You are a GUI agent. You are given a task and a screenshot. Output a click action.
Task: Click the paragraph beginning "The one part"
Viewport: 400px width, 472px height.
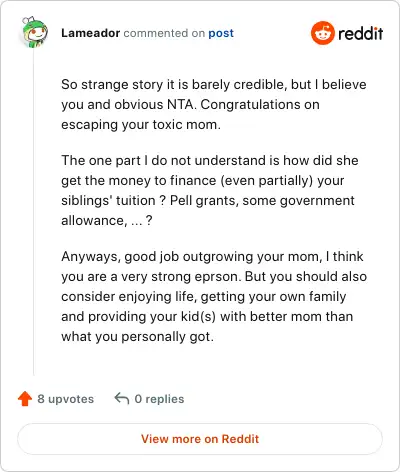[210, 190]
